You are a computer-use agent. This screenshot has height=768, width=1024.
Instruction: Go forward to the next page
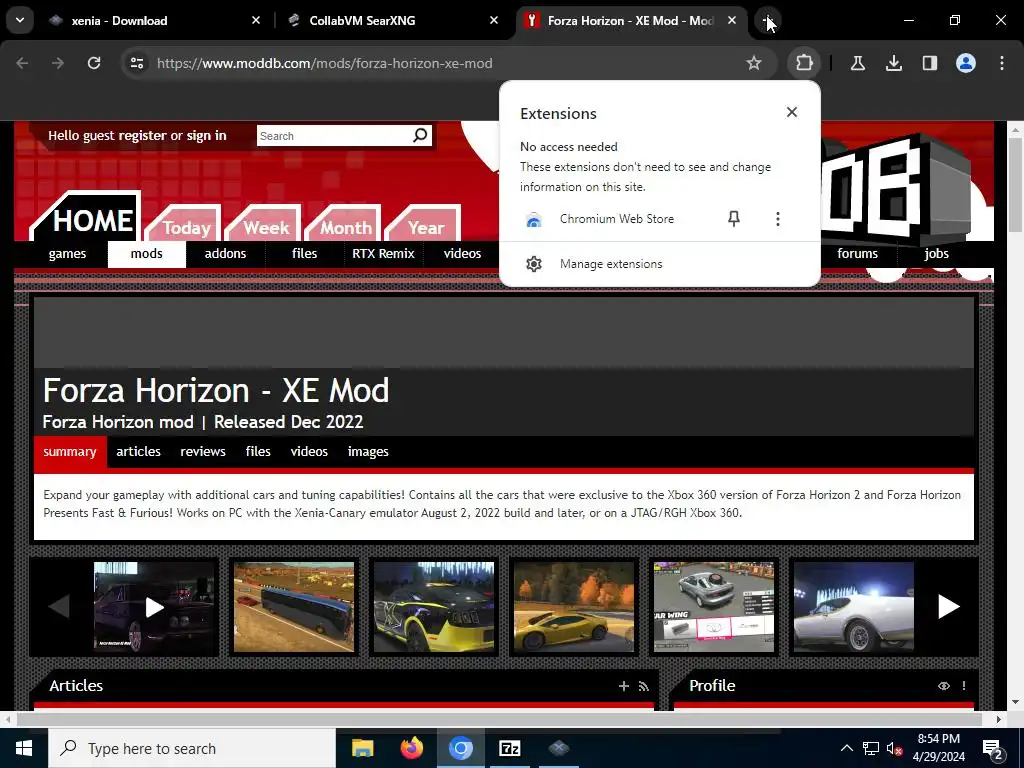[x=58, y=63]
